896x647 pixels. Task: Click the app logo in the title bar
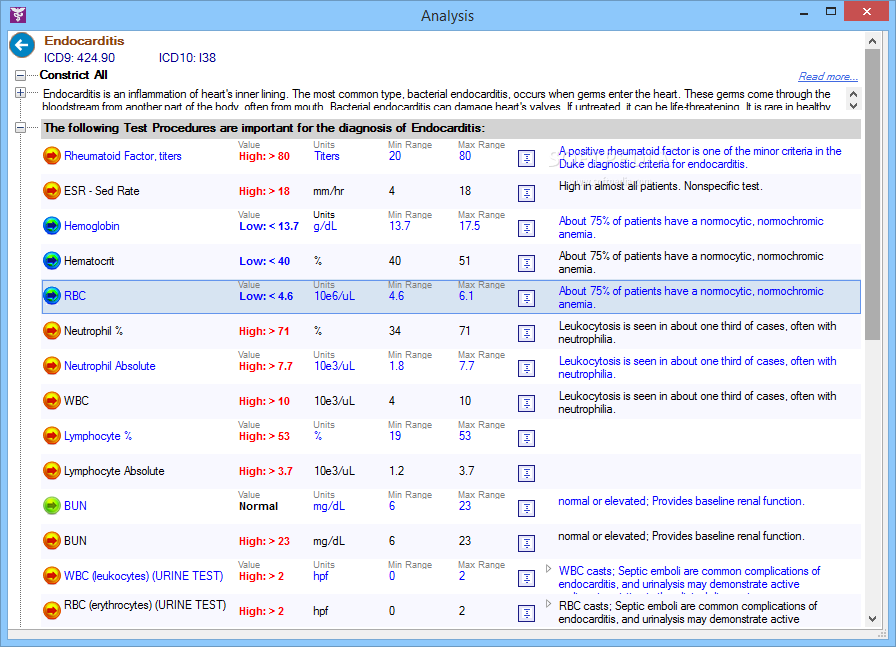[x=18, y=14]
